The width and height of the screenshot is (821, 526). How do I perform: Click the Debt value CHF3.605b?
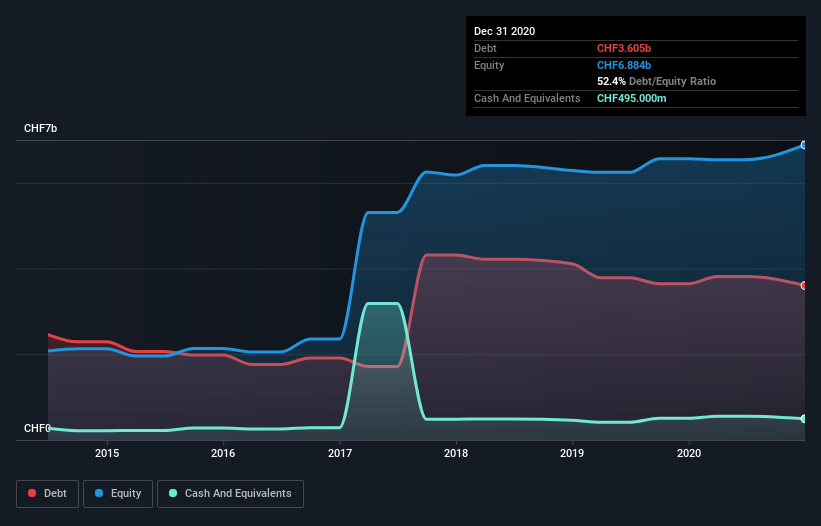[624, 48]
